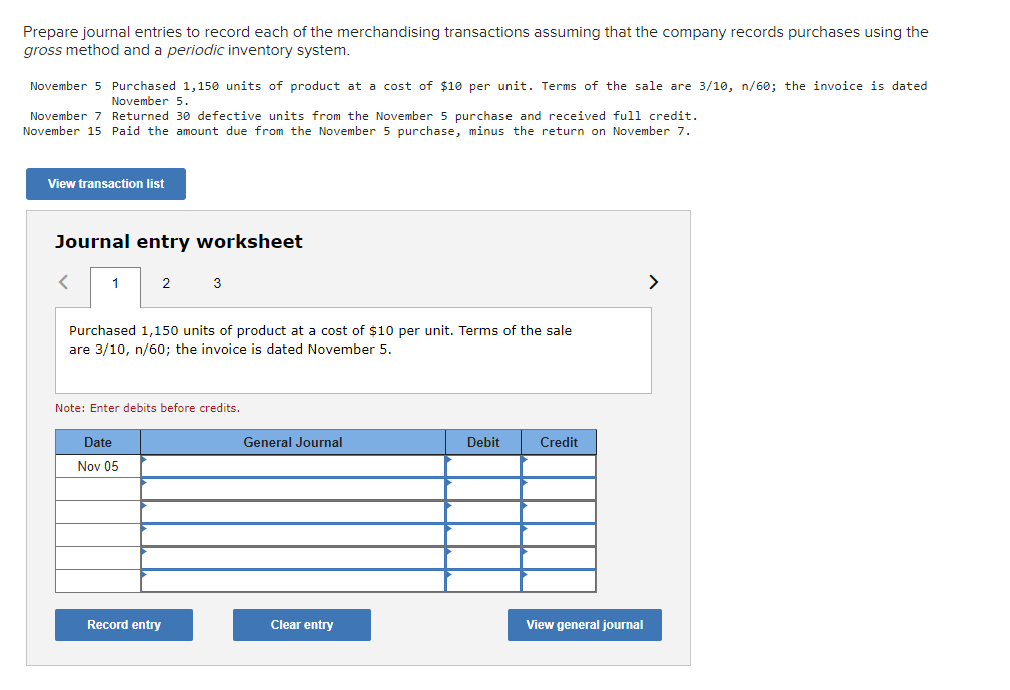Click the left navigation chevron

[62, 282]
